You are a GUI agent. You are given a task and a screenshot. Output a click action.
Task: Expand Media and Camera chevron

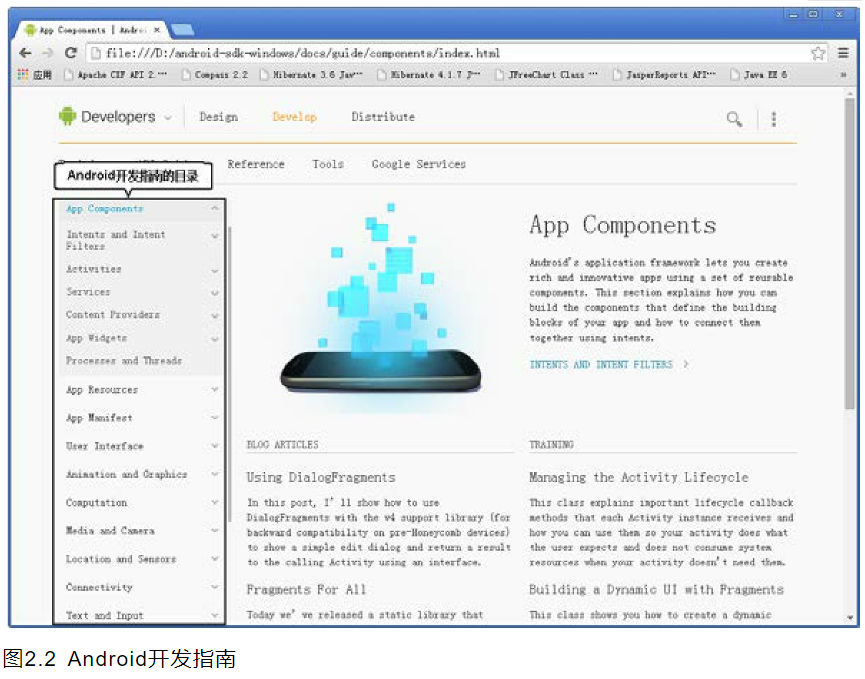point(215,531)
